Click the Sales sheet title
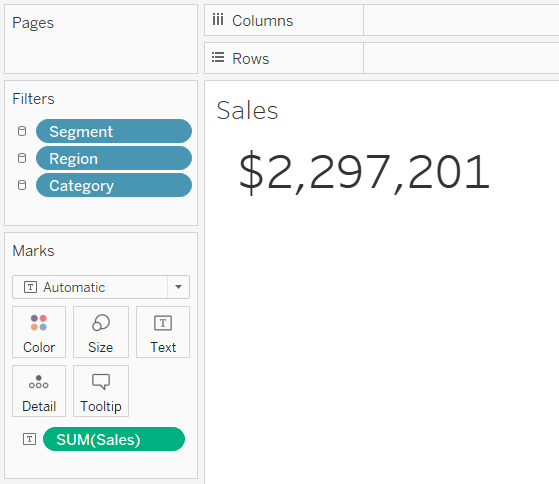559x484 pixels. (x=247, y=110)
